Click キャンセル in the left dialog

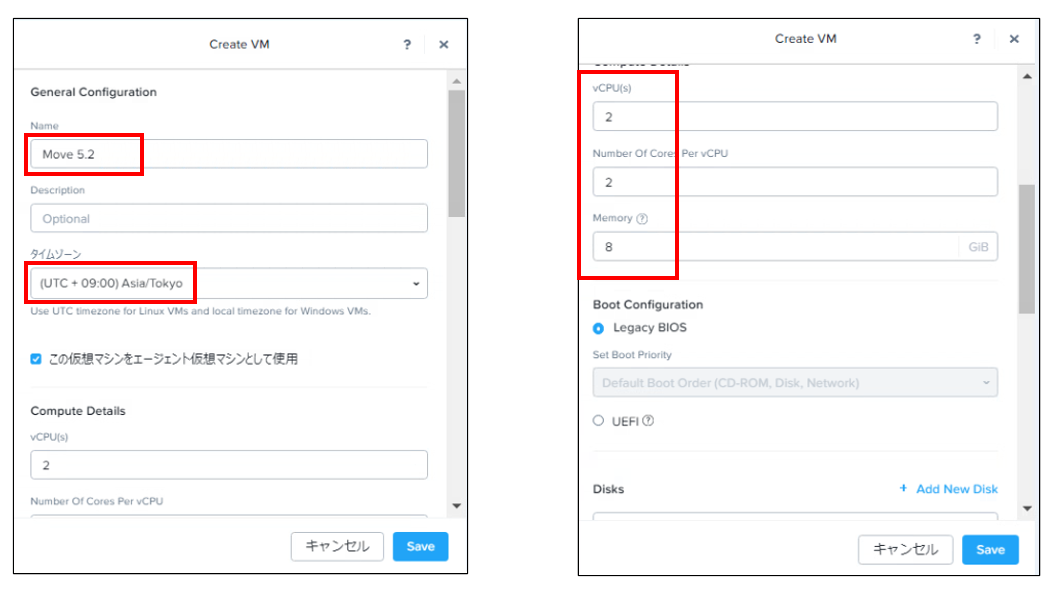coord(337,546)
